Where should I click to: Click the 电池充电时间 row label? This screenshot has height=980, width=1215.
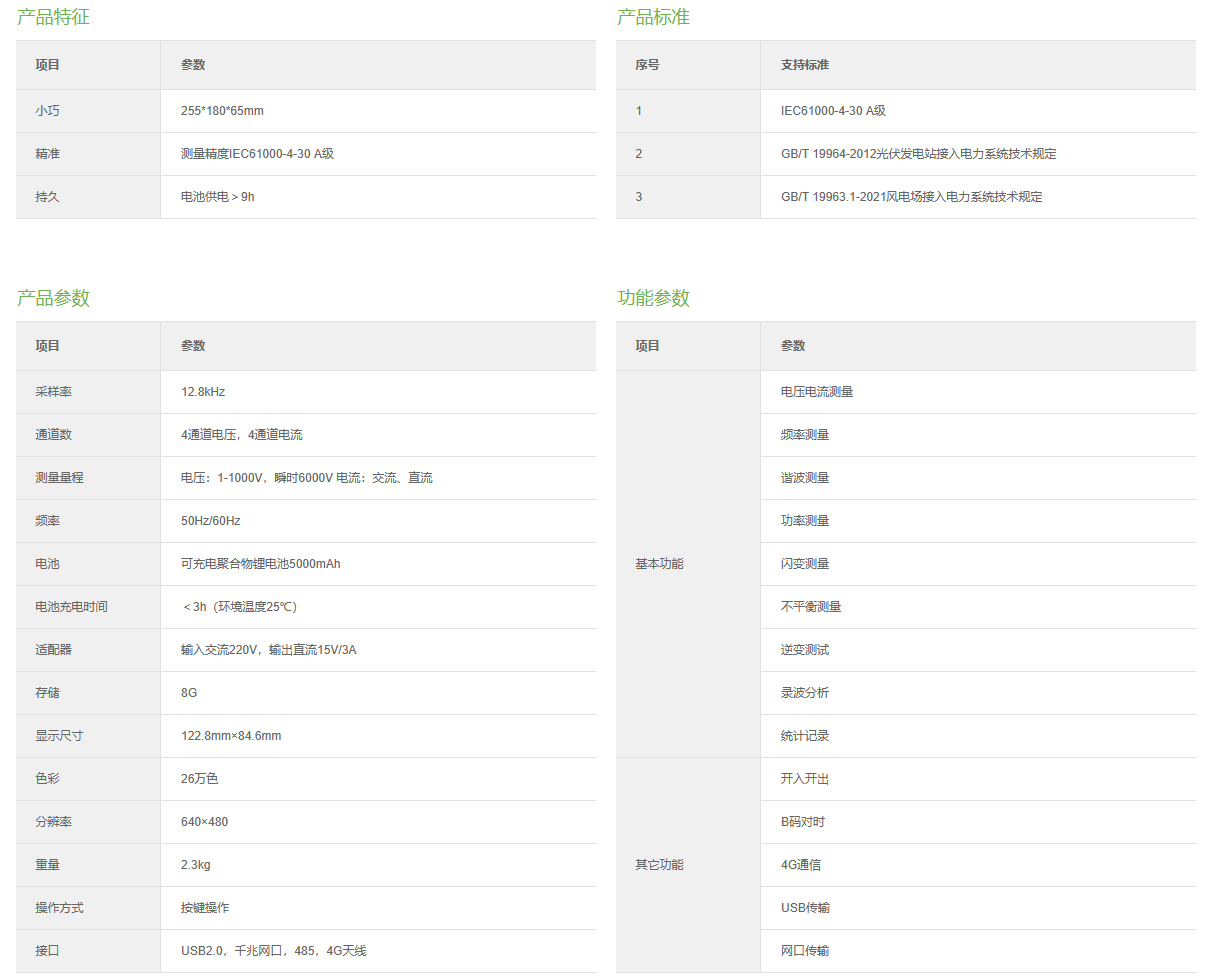pos(71,607)
